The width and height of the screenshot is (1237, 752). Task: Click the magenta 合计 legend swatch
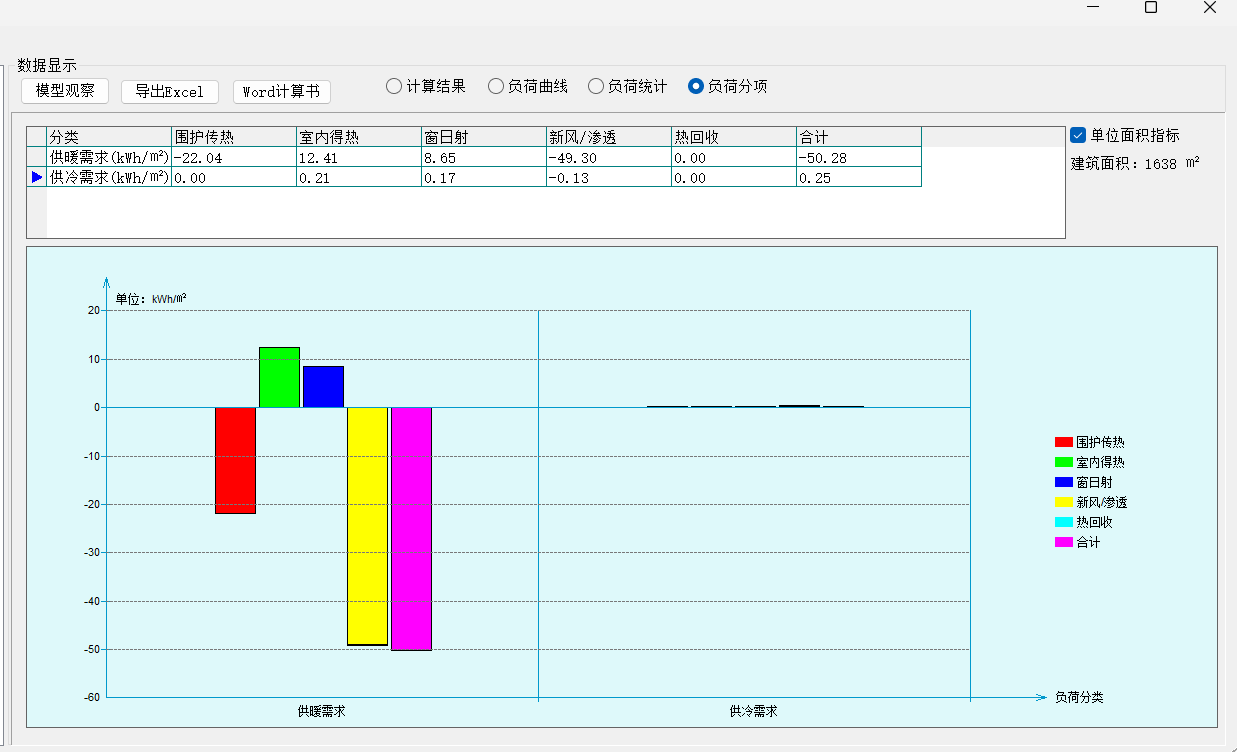1064,542
